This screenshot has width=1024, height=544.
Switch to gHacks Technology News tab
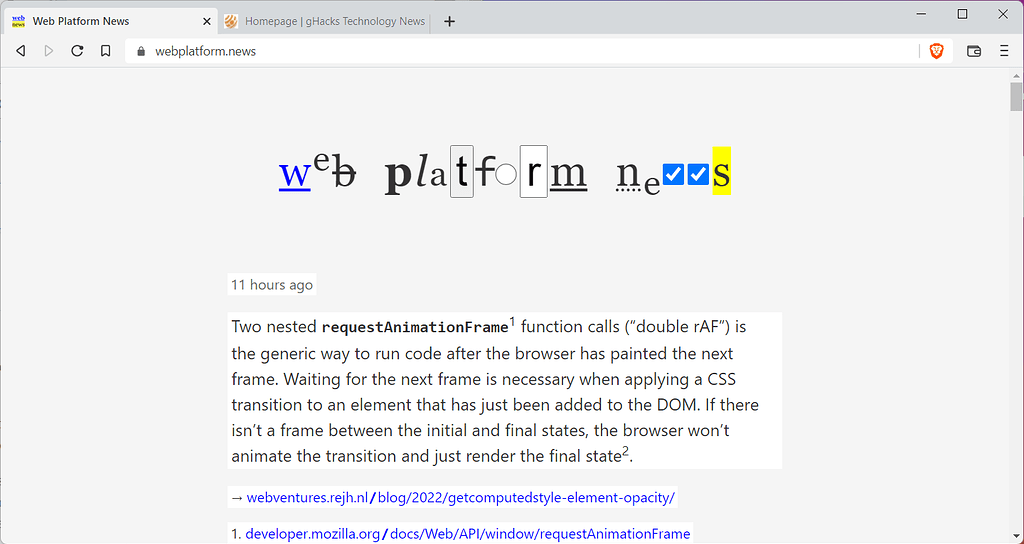point(327,22)
